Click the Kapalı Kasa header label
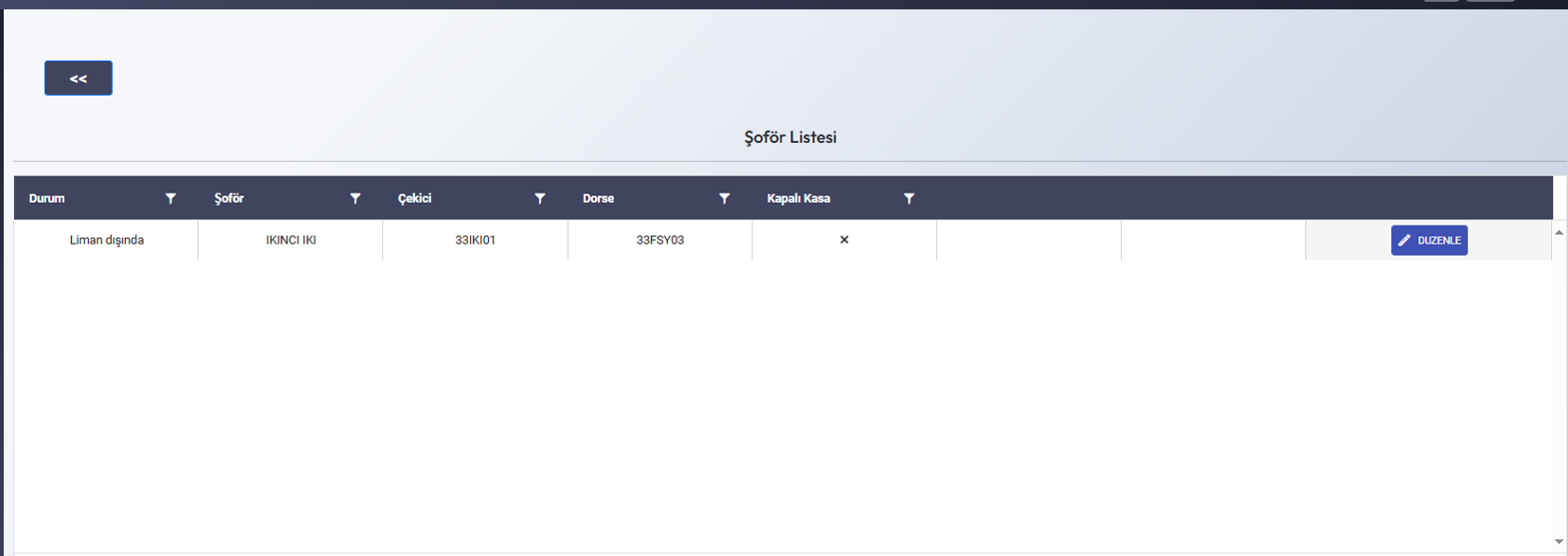This screenshot has height=556, width=1568. (x=798, y=199)
